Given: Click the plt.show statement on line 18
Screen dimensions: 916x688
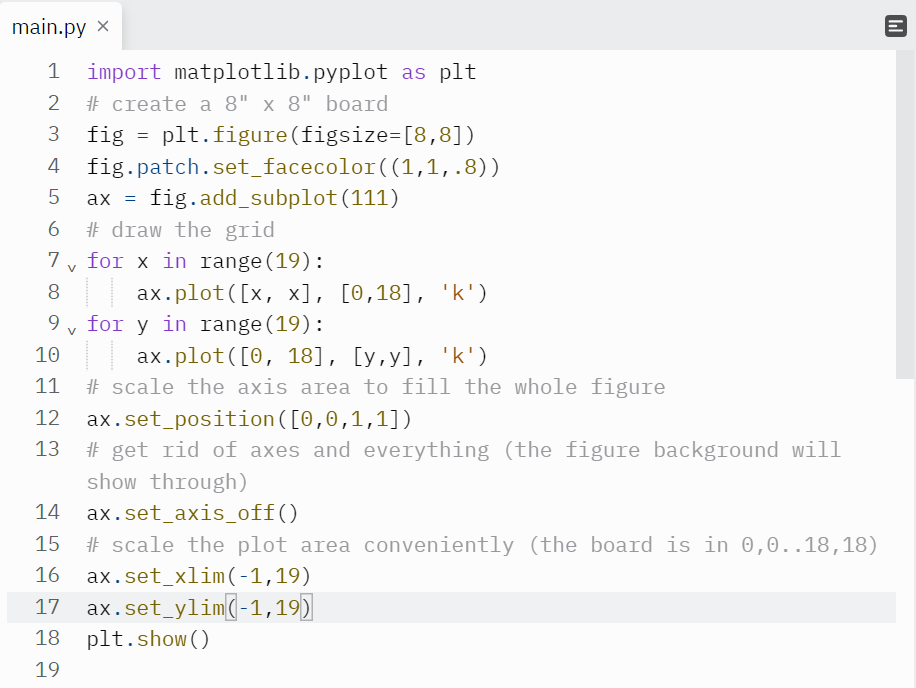Looking at the screenshot, I should point(147,639).
